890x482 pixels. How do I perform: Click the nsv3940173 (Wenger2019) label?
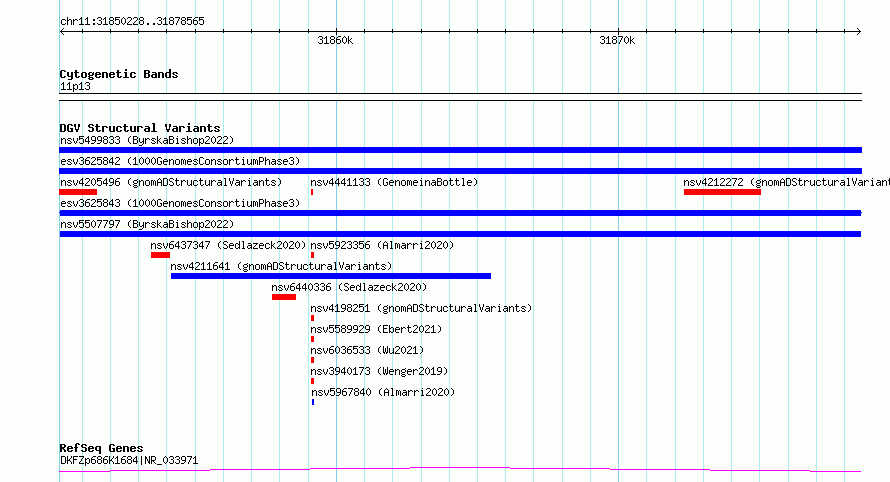(379, 371)
